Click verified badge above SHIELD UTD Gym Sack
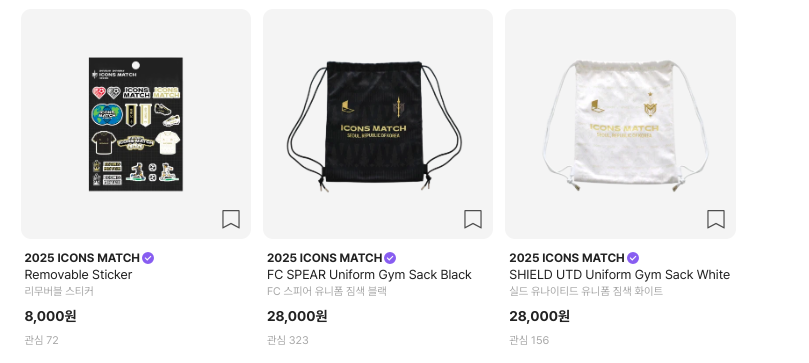809x363 pixels. tap(633, 258)
